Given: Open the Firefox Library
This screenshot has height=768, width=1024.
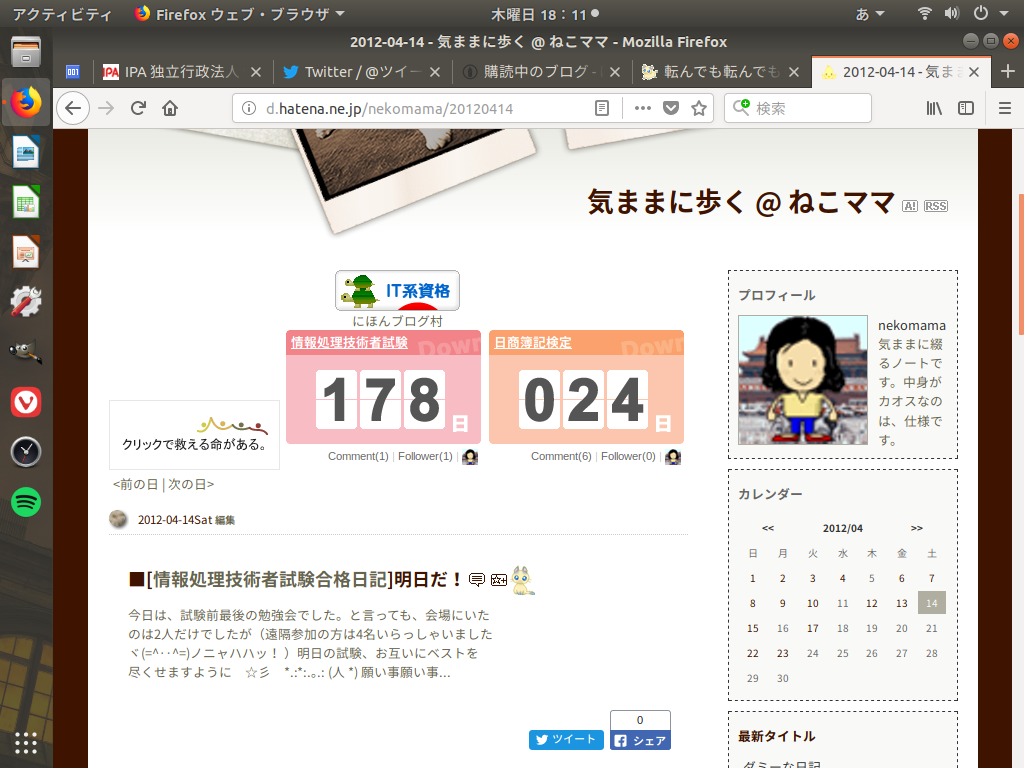Looking at the screenshot, I should (934, 107).
